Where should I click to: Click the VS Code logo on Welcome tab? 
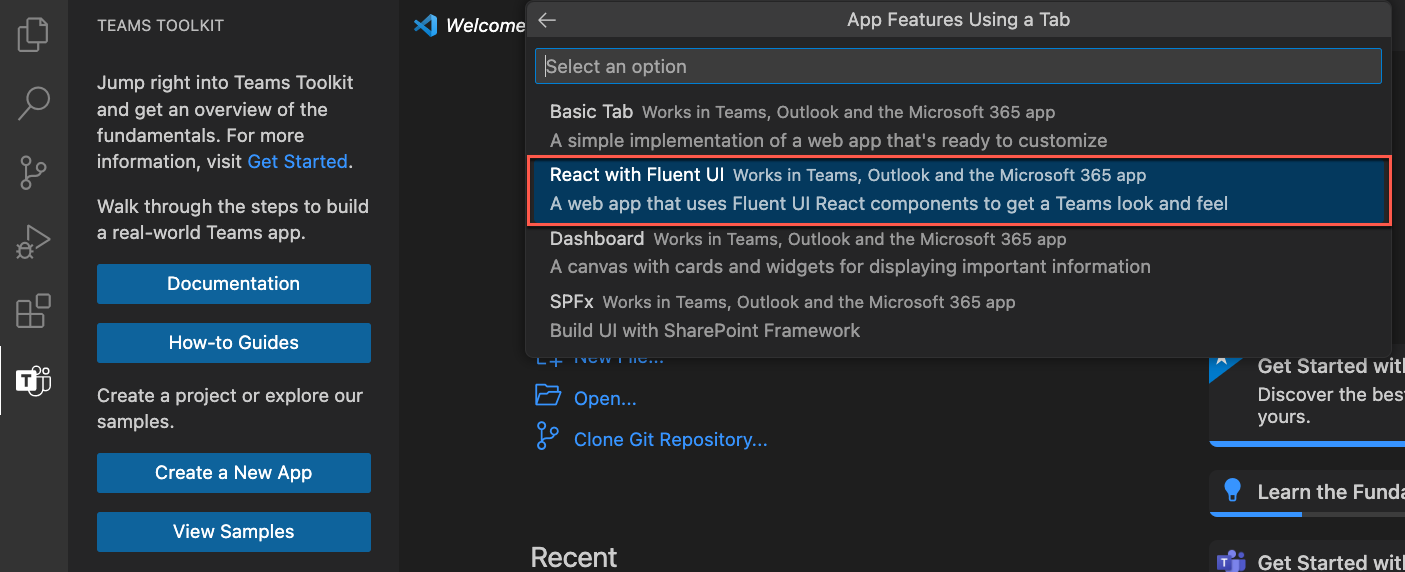426,25
